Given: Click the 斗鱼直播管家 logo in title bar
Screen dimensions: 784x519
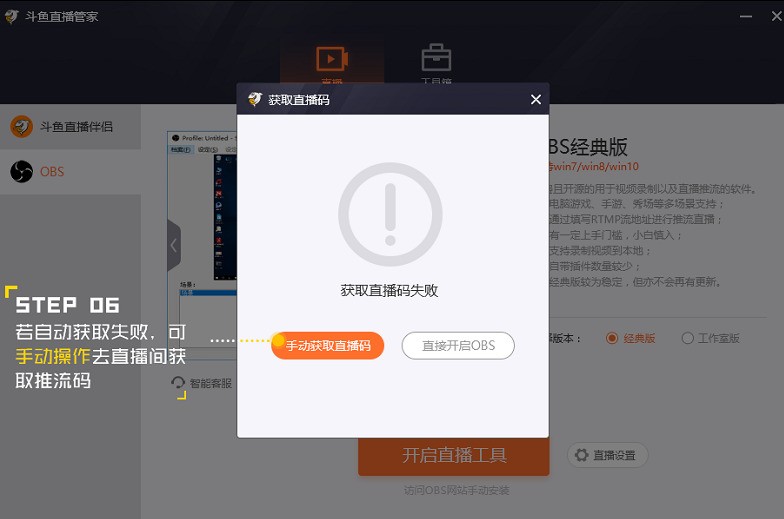Looking at the screenshot, I should (x=11, y=16).
